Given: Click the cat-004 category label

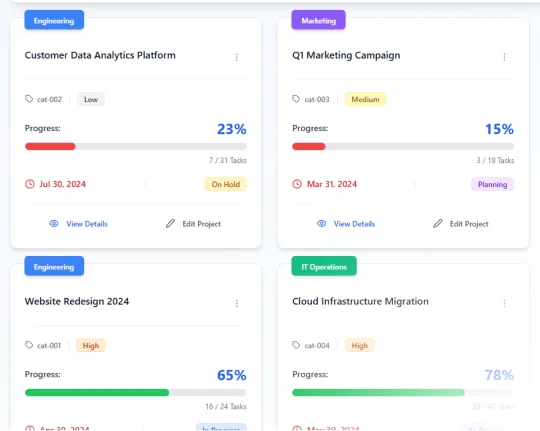Looking at the screenshot, I should click(317, 346).
